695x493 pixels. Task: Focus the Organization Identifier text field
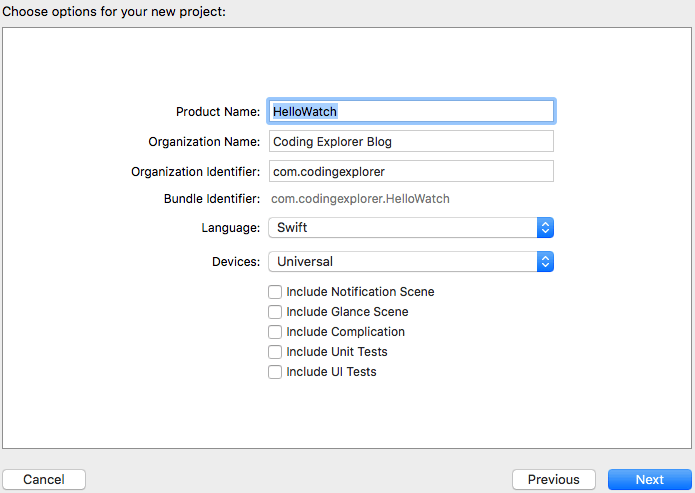(x=410, y=171)
